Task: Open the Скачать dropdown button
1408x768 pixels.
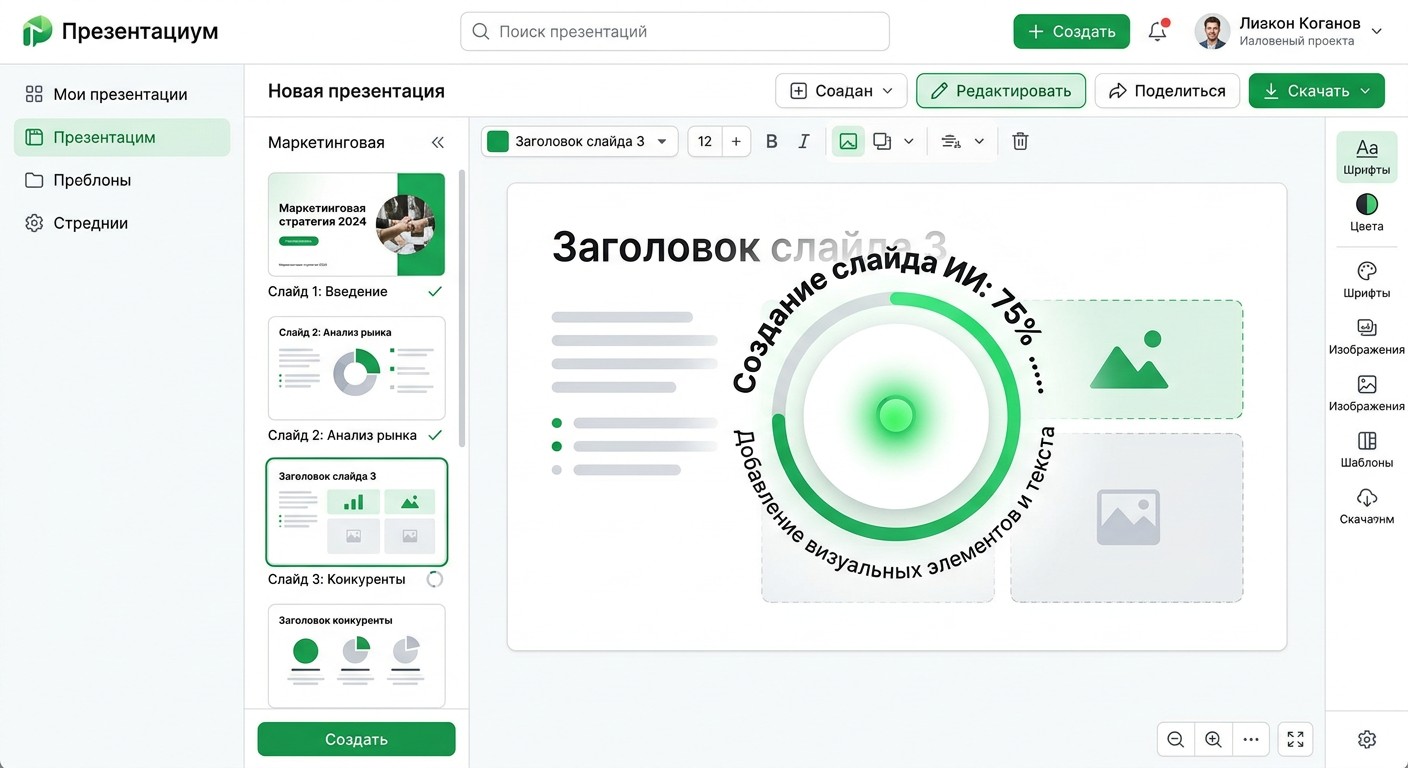Action: coord(1316,90)
